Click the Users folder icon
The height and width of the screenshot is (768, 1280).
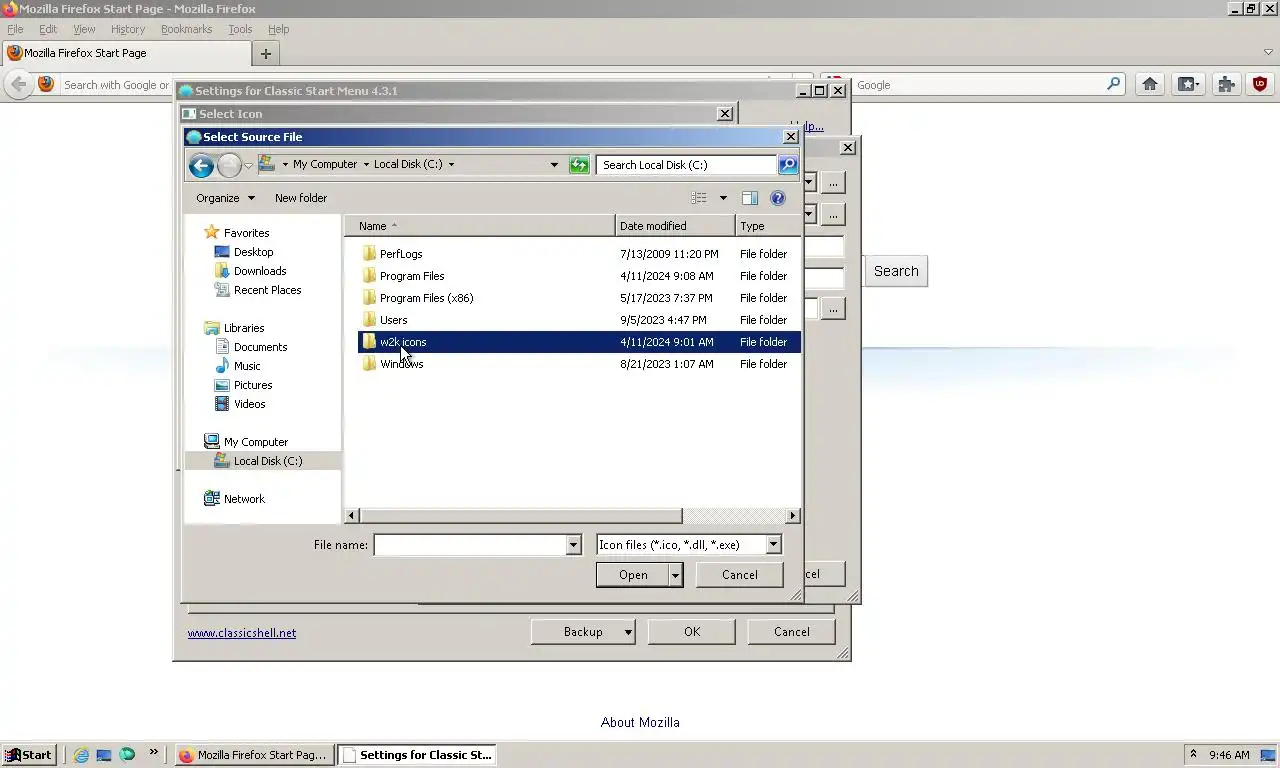[x=369, y=320]
